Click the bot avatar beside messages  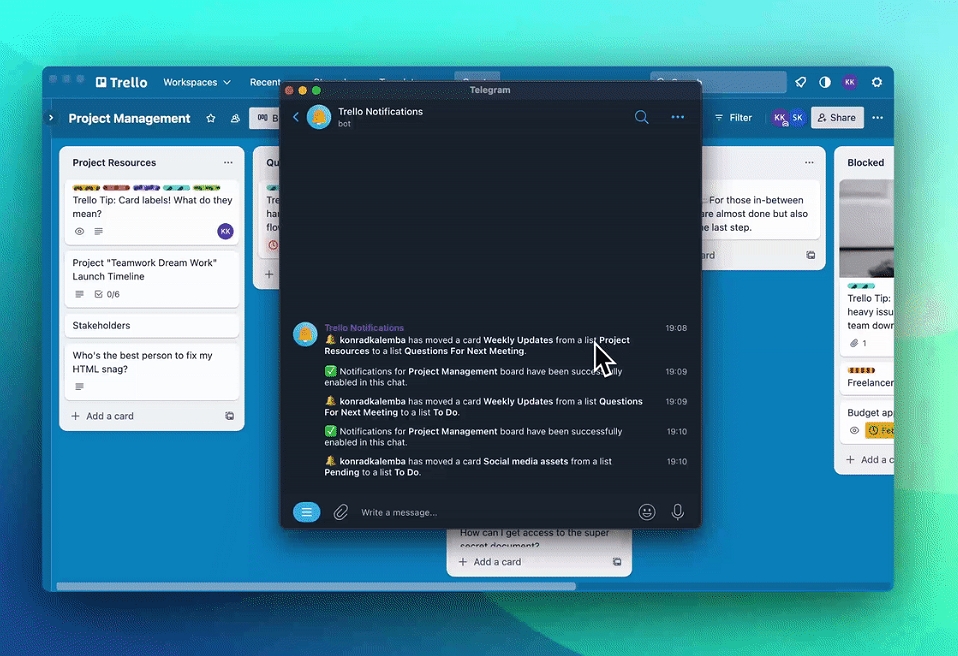point(305,334)
